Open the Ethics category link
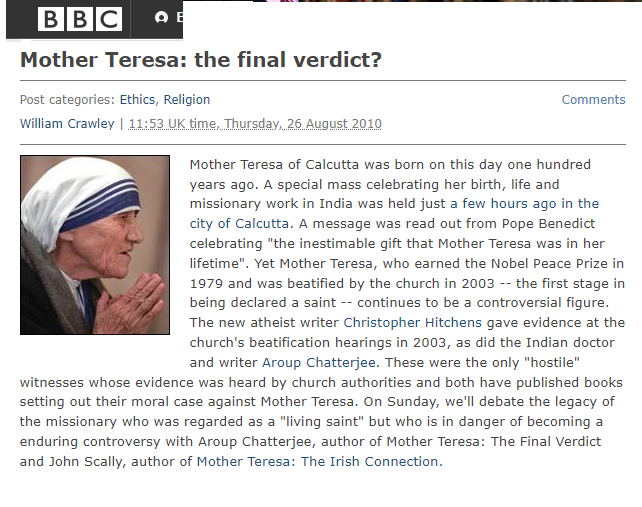Viewport: 642px width, 507px height. click(138, 100)
